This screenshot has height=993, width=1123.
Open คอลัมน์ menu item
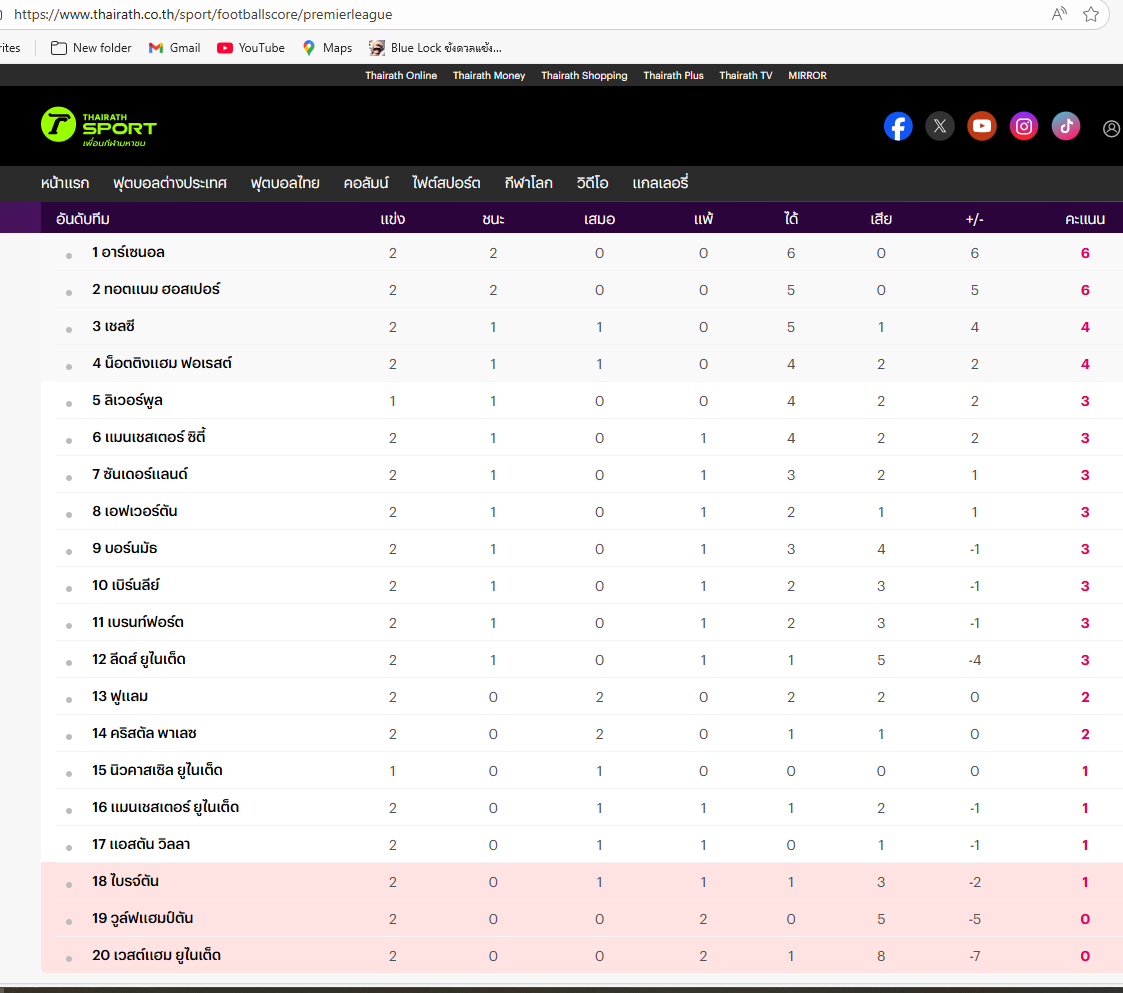click(366, 183)
